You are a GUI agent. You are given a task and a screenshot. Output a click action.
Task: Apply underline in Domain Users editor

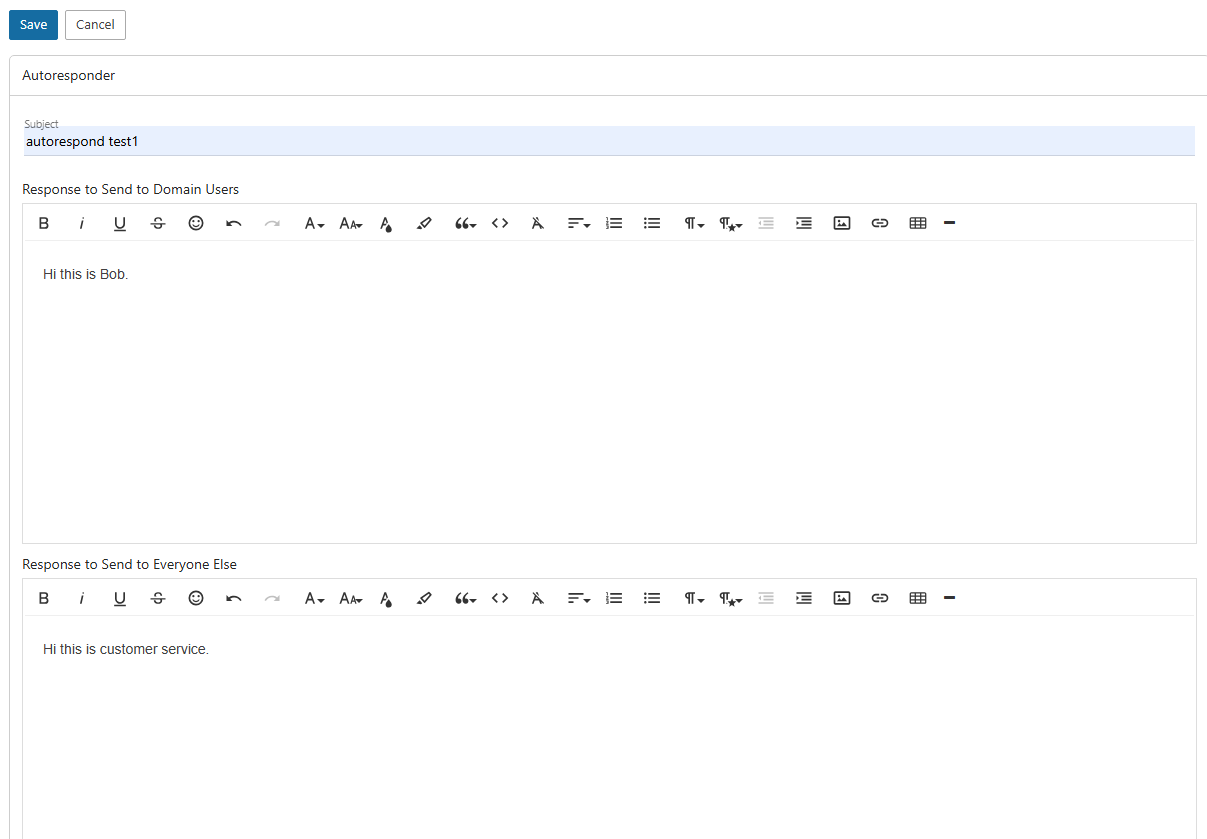[120, 223]
